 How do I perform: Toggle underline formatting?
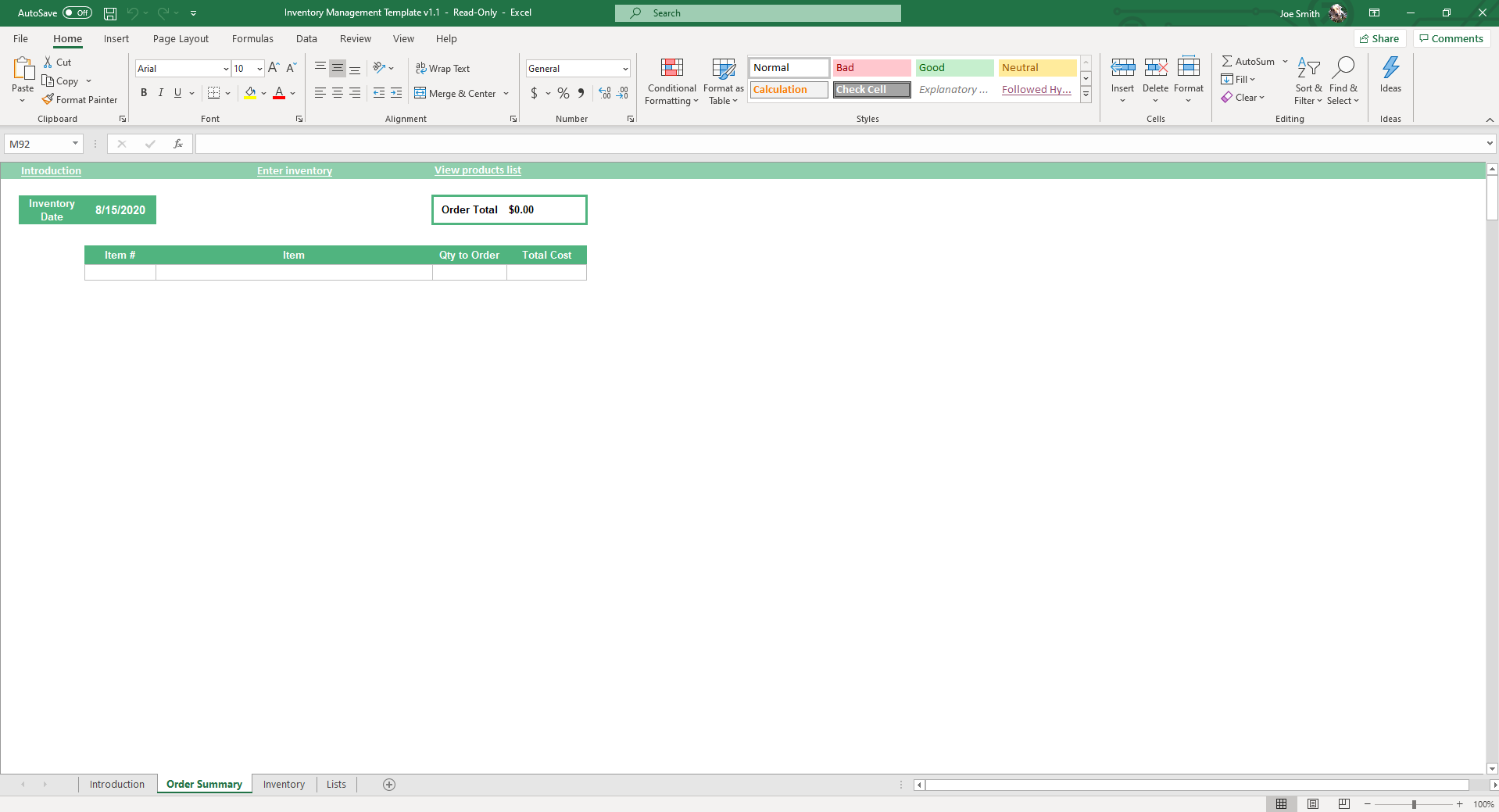[178, 93]
